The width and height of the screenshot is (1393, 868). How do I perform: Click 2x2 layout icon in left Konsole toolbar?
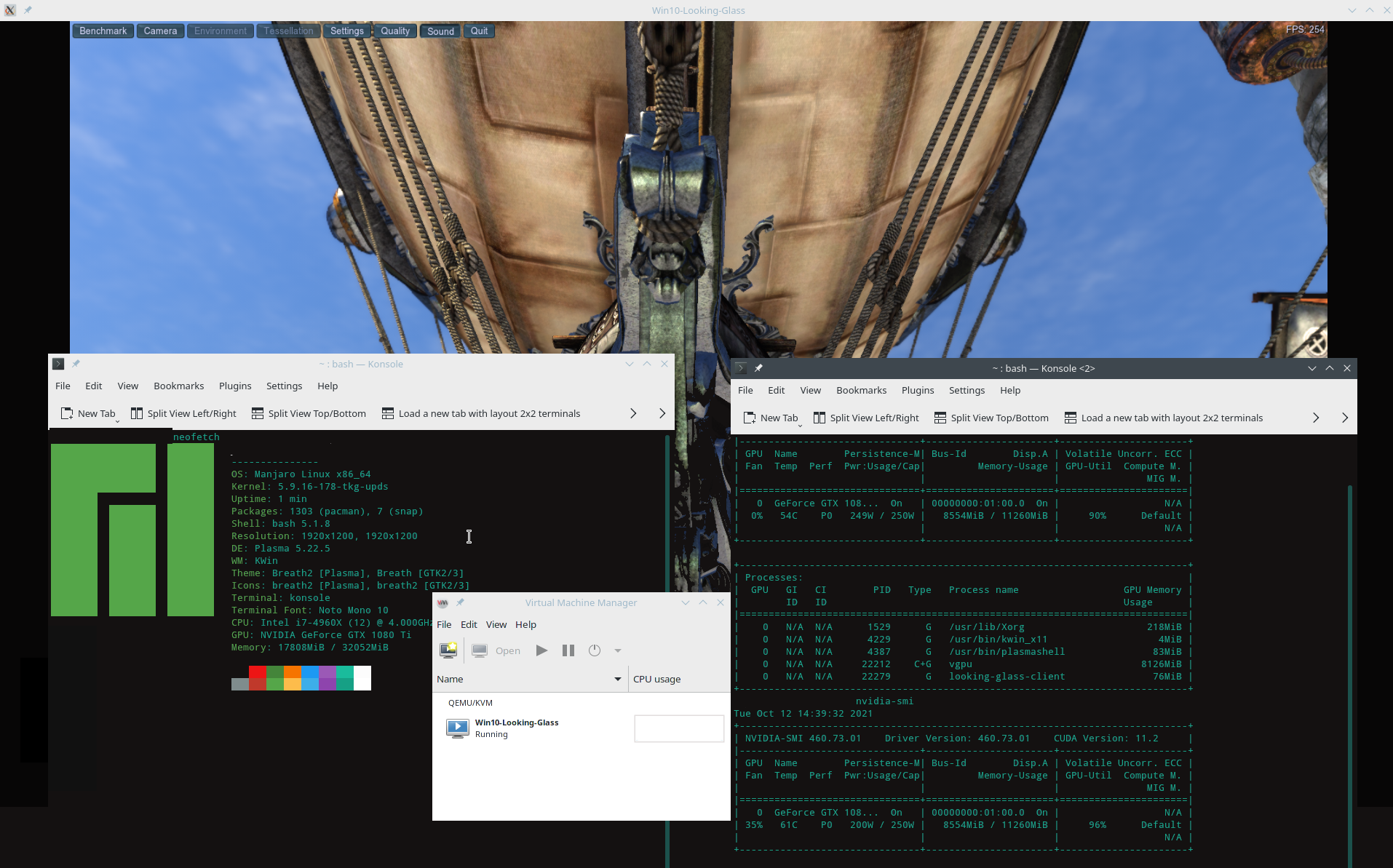point(388,413)
